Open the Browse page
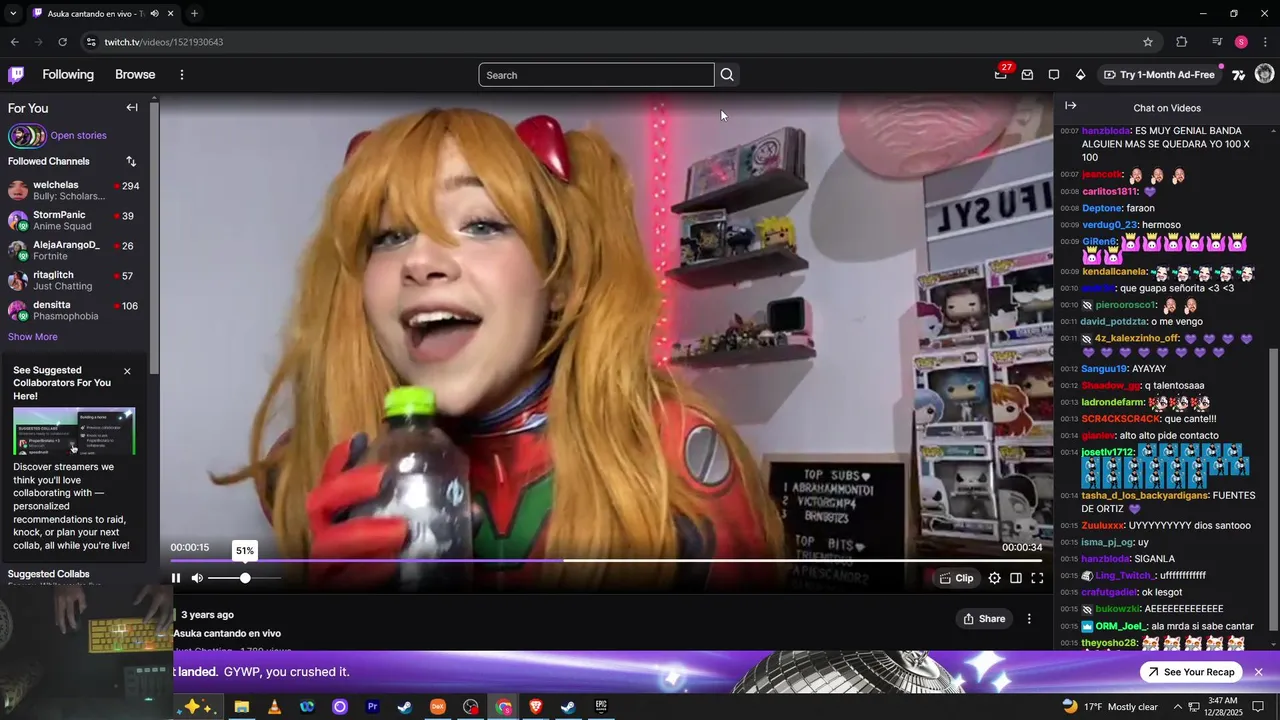Screen dimensions: 1280x720 [x=135, y=75]
